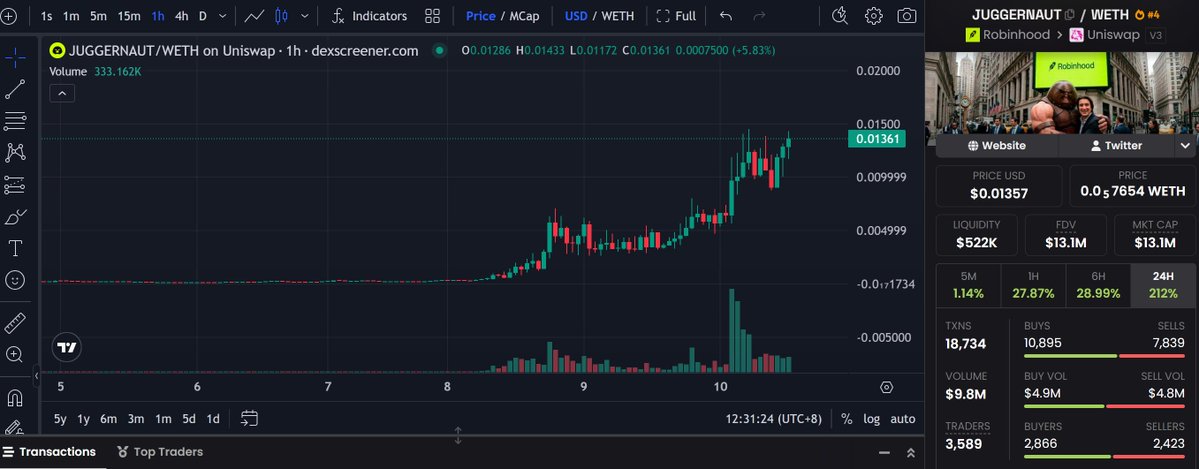Open the chart style dropdown arrow
Viewport: 1199px width, 469px height.
(x=305, y=16)
